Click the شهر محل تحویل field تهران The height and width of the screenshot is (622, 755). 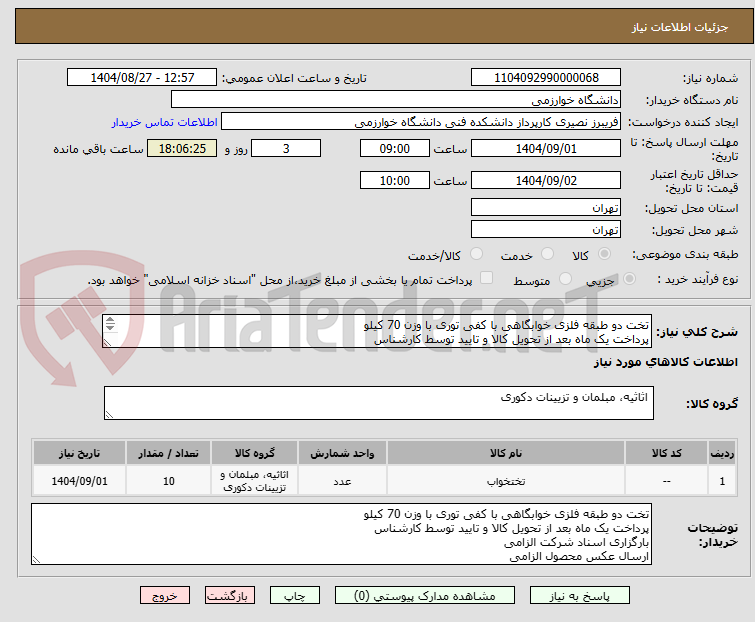[x=546, y=229]
